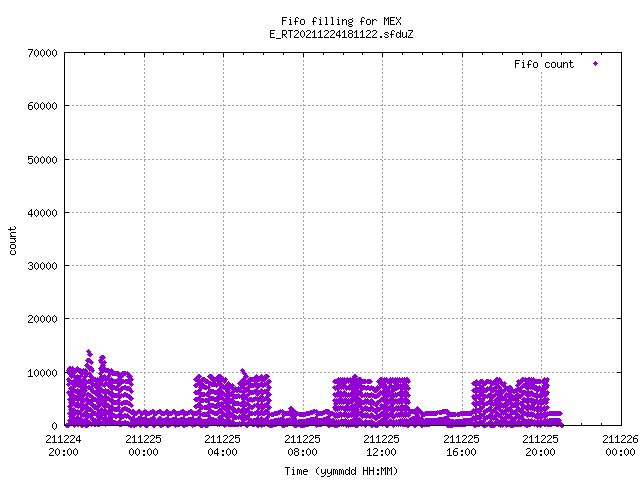Click the y-axis tick value 0

pos(54,426)
